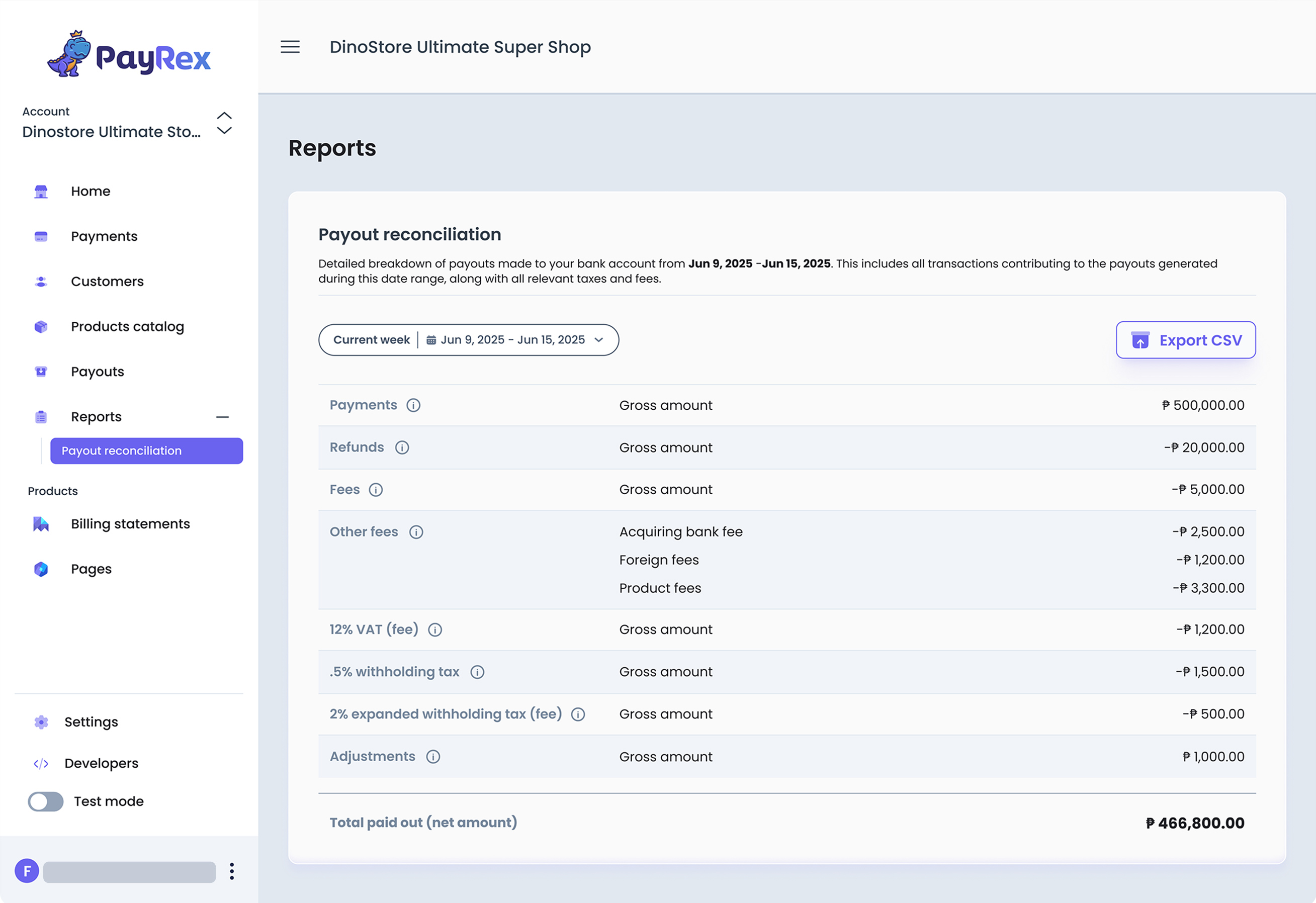This screenshot has width=1316, height=903.
Task: Go to Products catalog page
Action: click(127, 327)
